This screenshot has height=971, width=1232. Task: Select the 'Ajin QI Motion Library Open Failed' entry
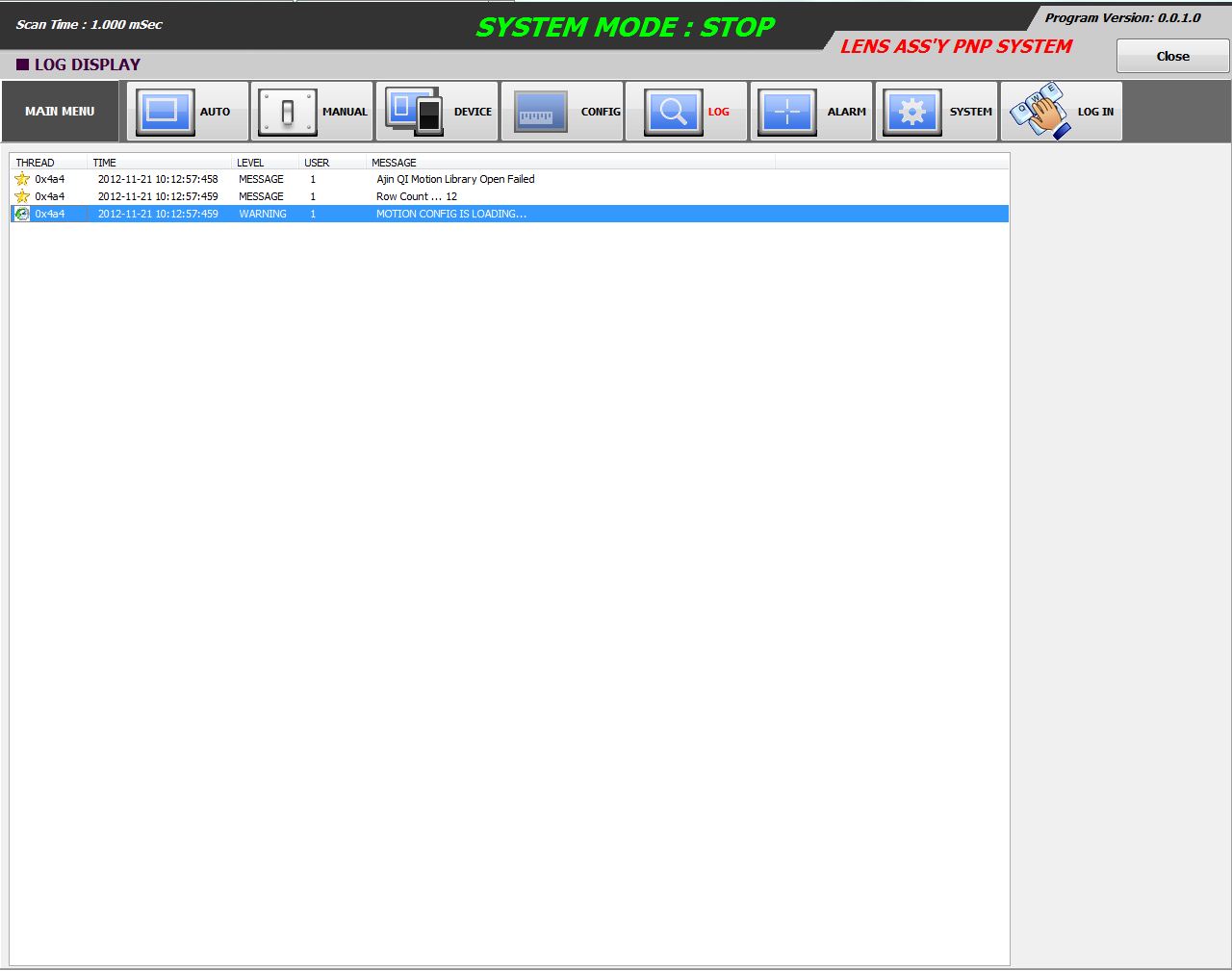455,179
